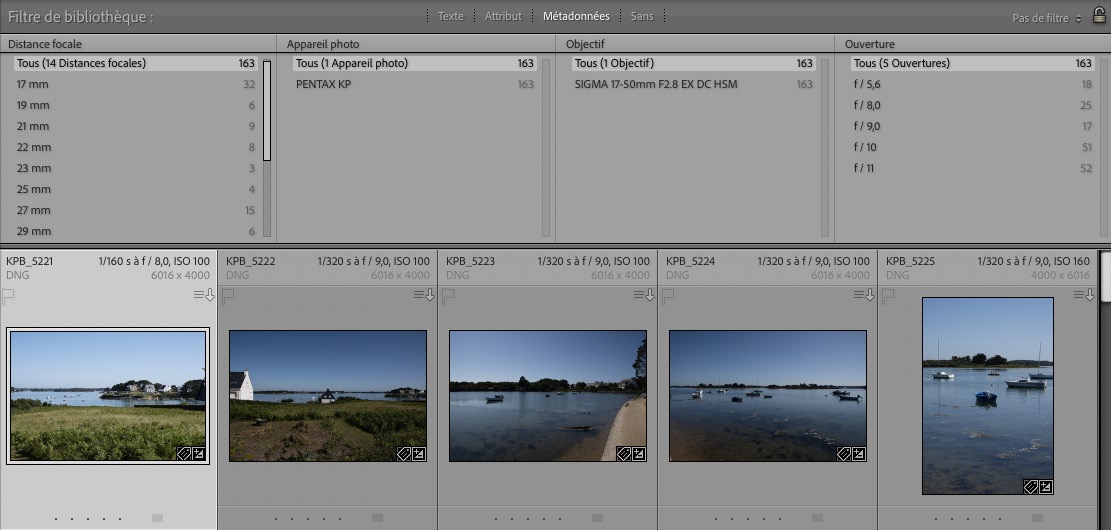Image resolution: width=1111 pixels, height=530 pixels.
Task: Toggle the pick flag on KPB_5225
Action: pyautogui.click(x=889, y=295)
